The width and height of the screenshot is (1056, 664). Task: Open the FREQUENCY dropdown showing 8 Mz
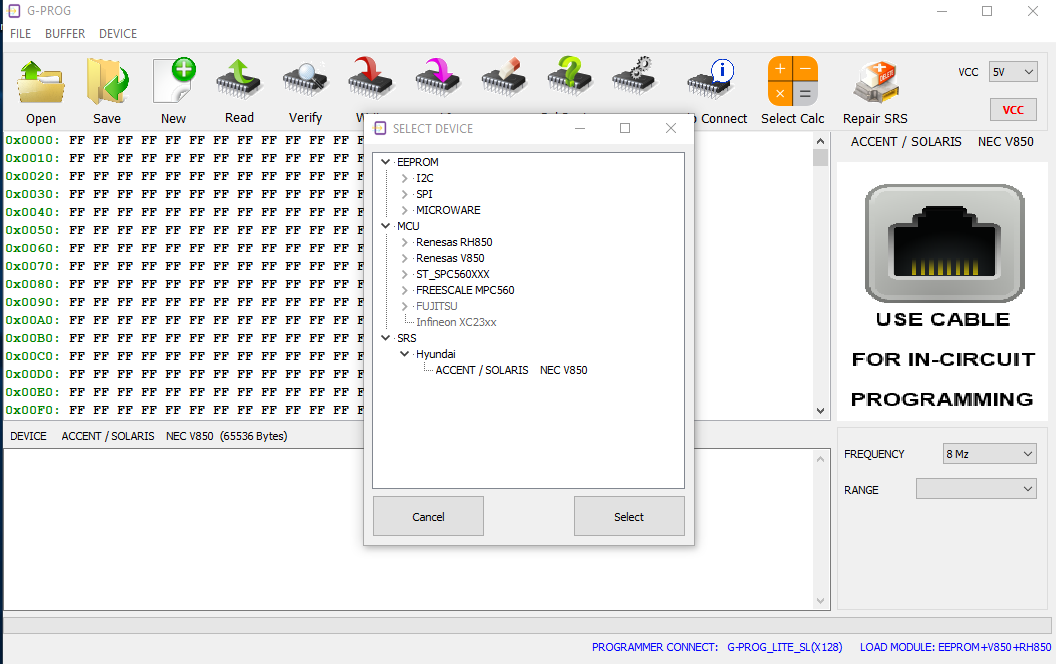tap(989, 454)
